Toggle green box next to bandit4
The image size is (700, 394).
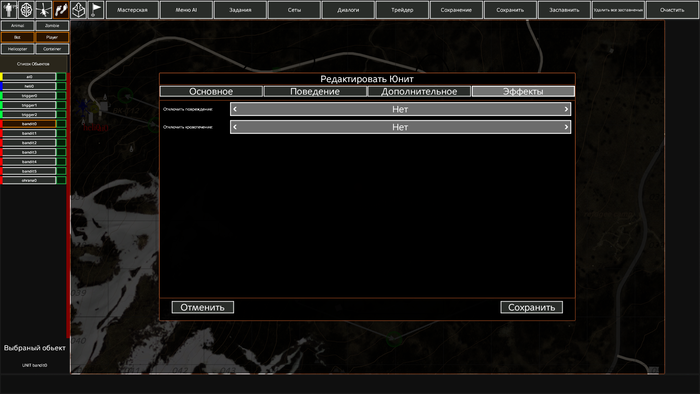61,162
